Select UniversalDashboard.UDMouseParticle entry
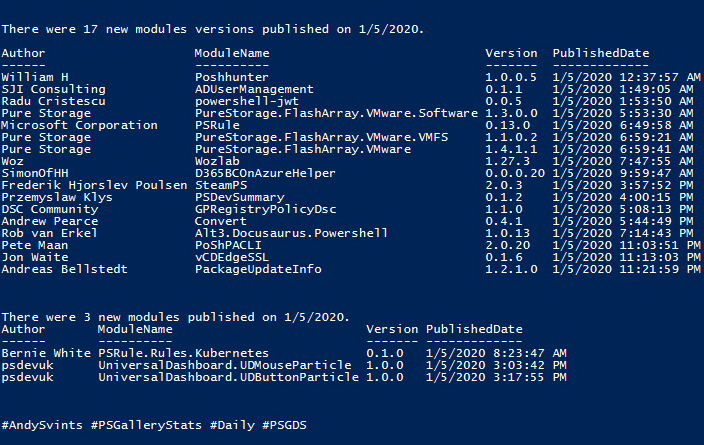Screen dimensions: 704x445 225,365
